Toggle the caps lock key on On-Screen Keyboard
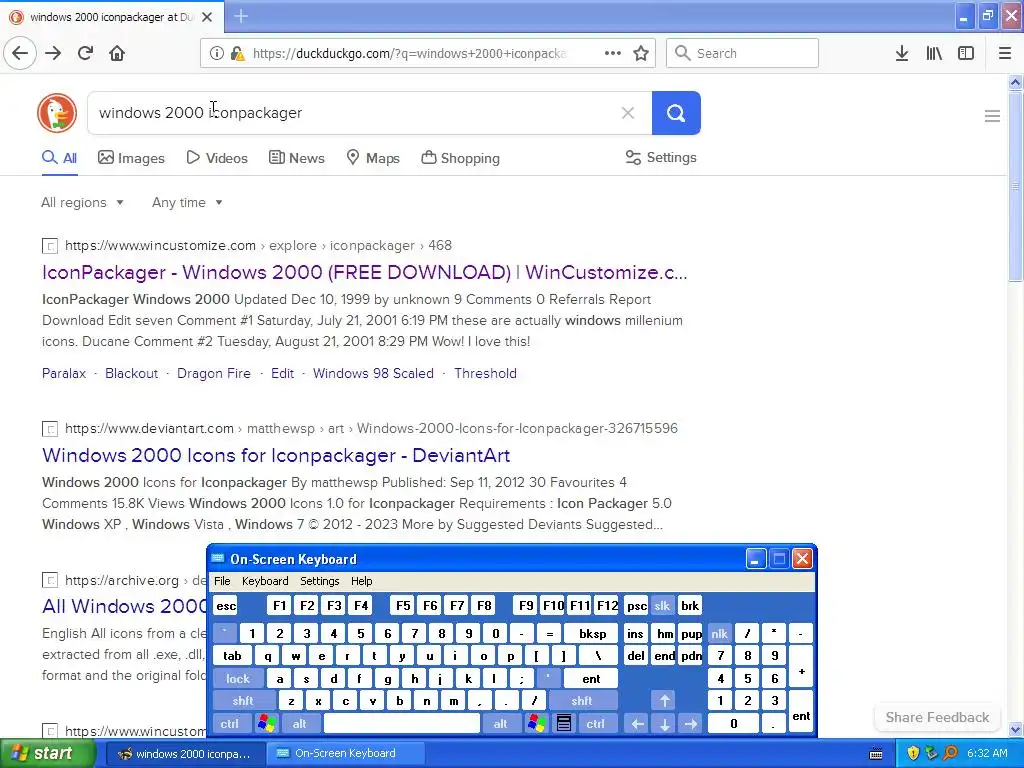The width and height of the screenshot is (1024, 768). pos(238,679)
